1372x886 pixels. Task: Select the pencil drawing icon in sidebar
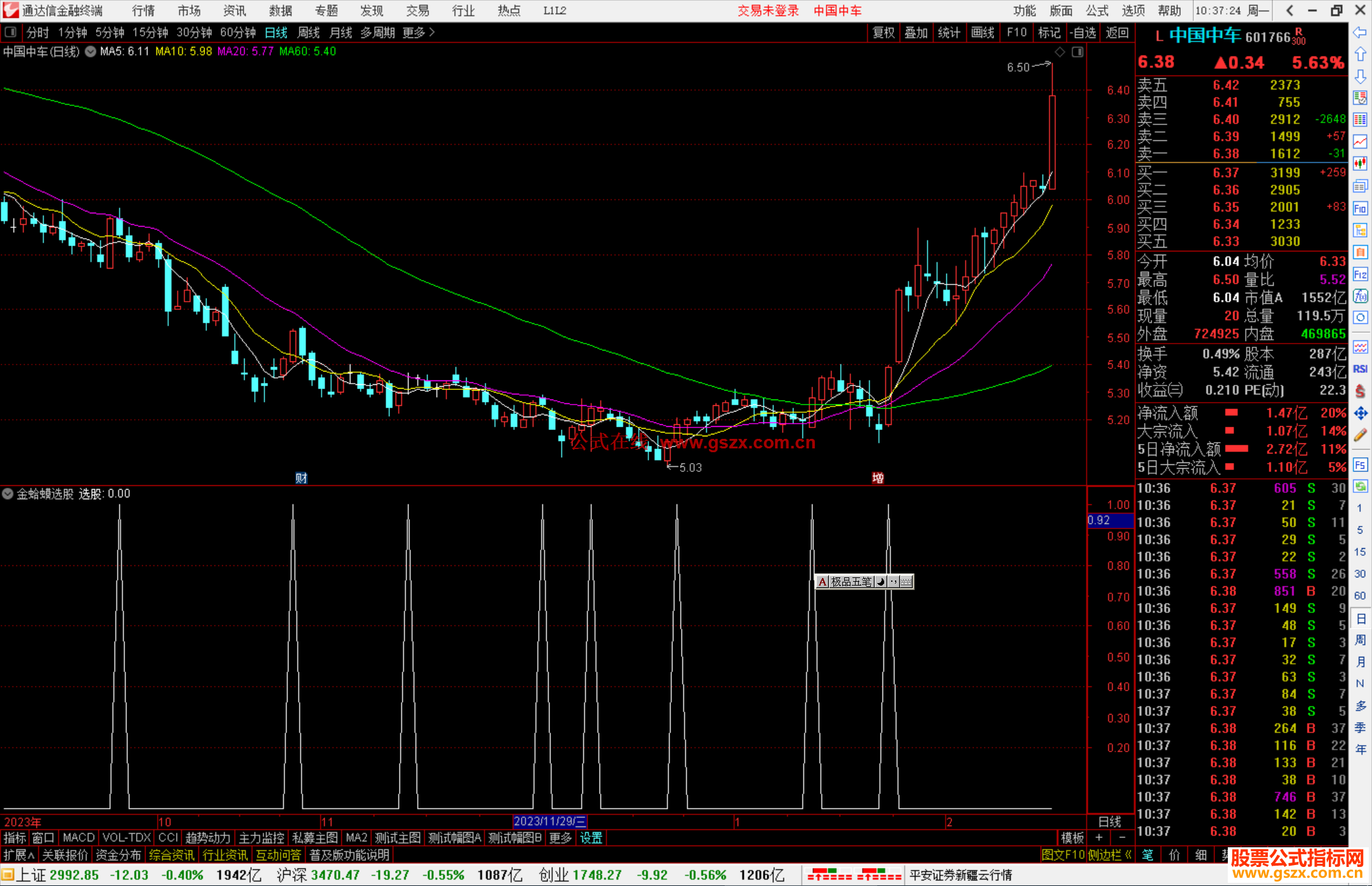click(x=1360, y=435)
